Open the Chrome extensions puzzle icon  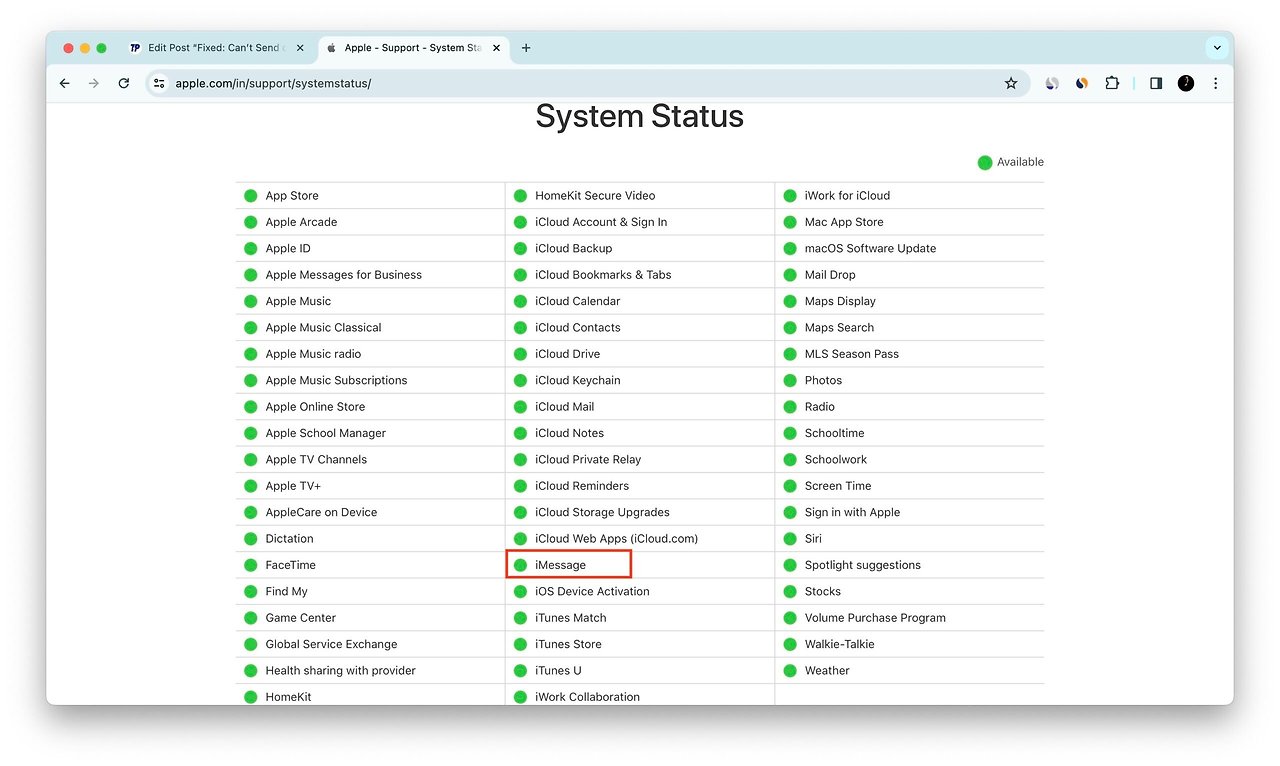[x=1112, y=84]
